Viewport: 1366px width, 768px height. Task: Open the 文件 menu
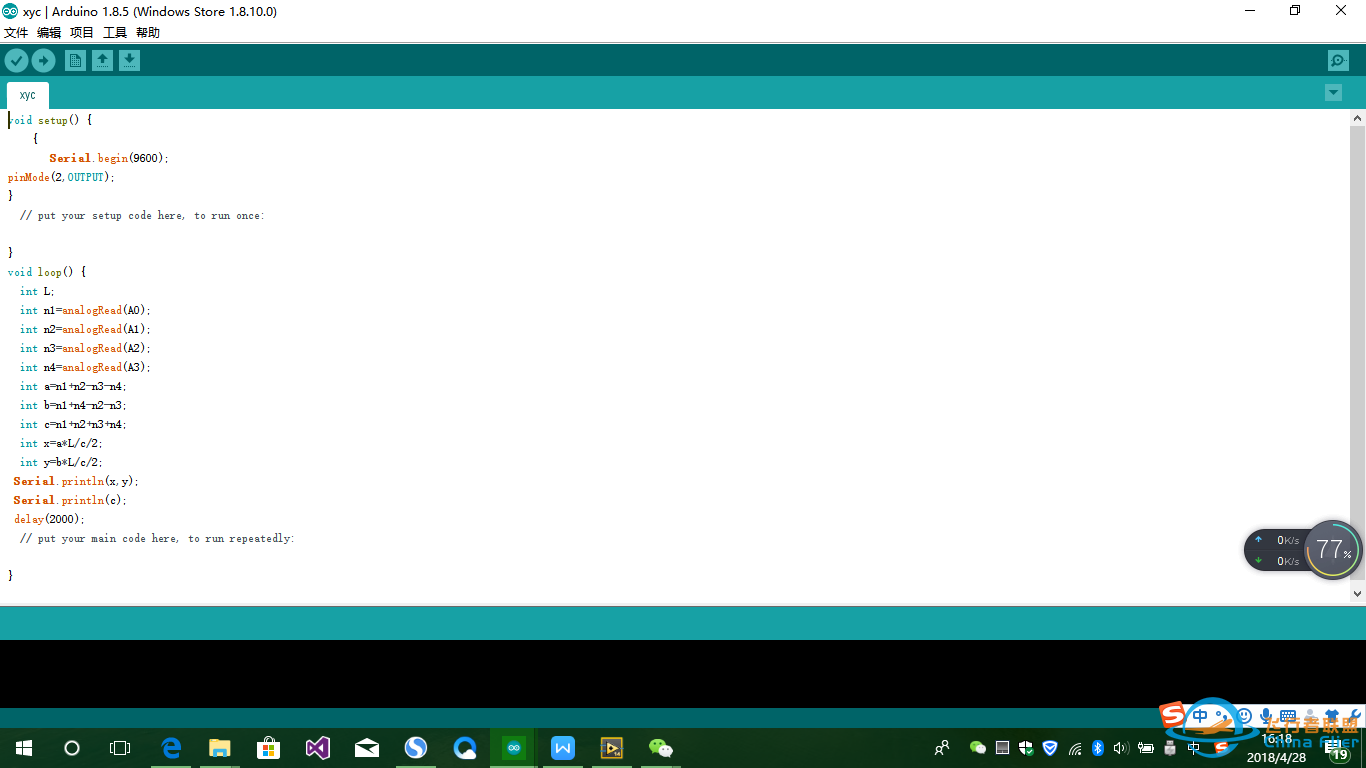pyautogui.click(x=16, y=33)
